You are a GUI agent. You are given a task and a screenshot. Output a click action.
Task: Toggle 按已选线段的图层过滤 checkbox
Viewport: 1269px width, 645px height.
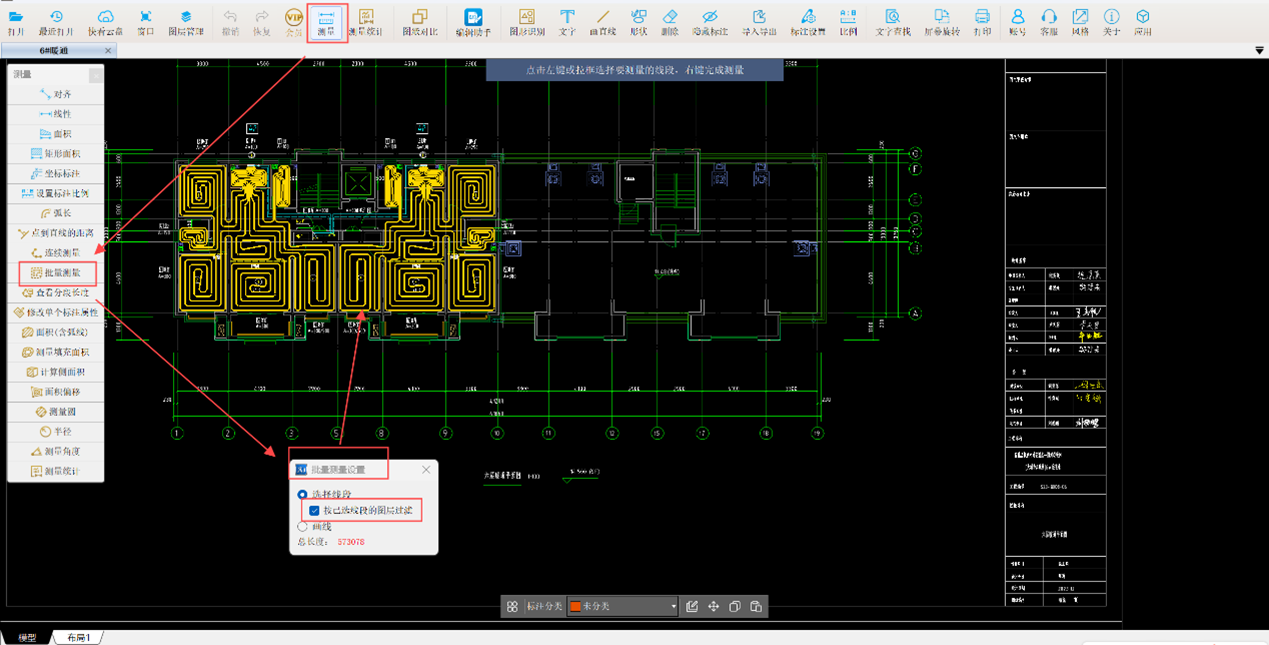point(315,511)
